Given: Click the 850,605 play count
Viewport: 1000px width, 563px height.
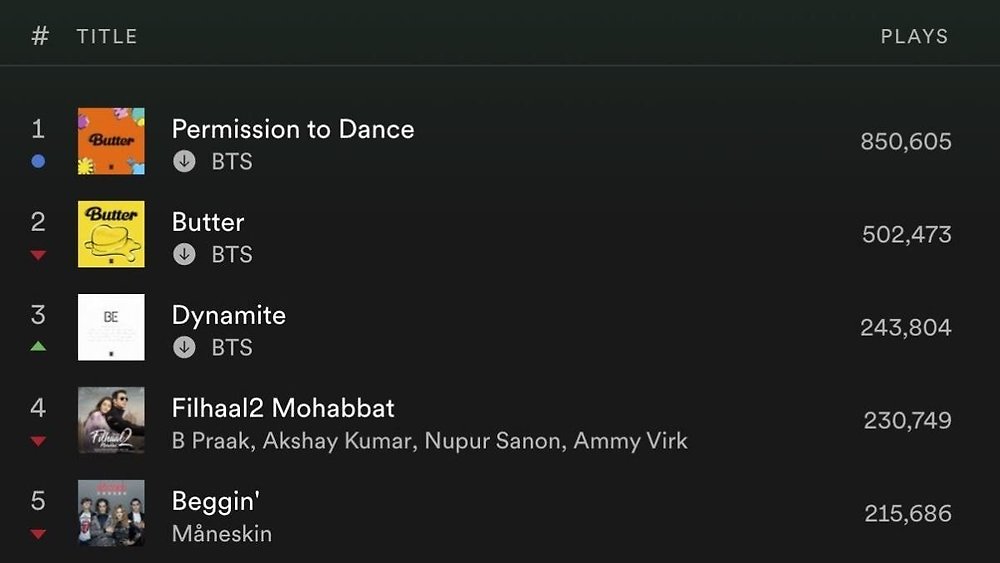Looking at the screenshot, I should pos(905,142).
